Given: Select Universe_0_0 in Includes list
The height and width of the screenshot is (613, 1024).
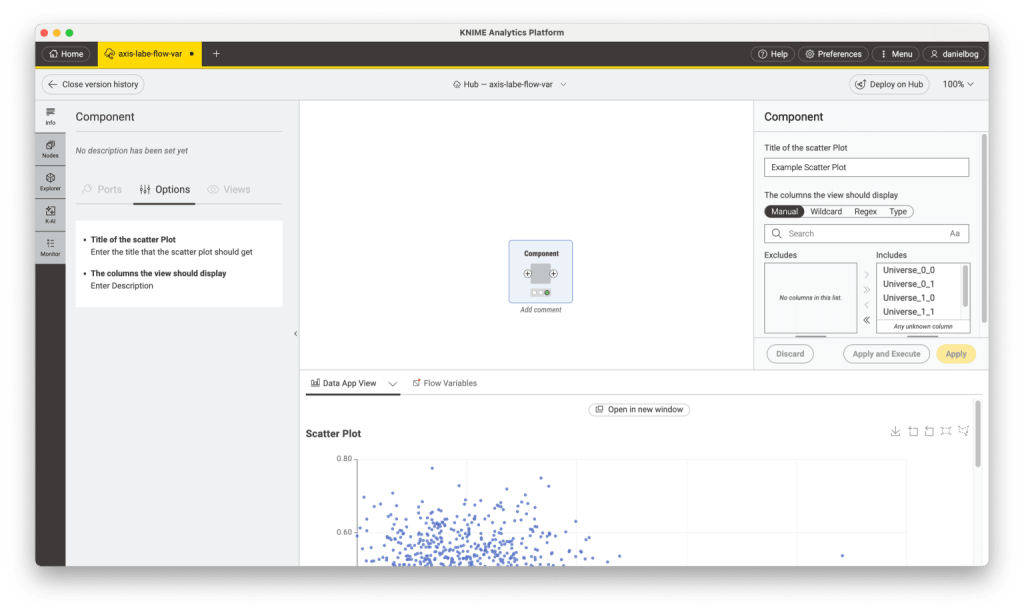Looking at the screenshot, I should (920, 270).
